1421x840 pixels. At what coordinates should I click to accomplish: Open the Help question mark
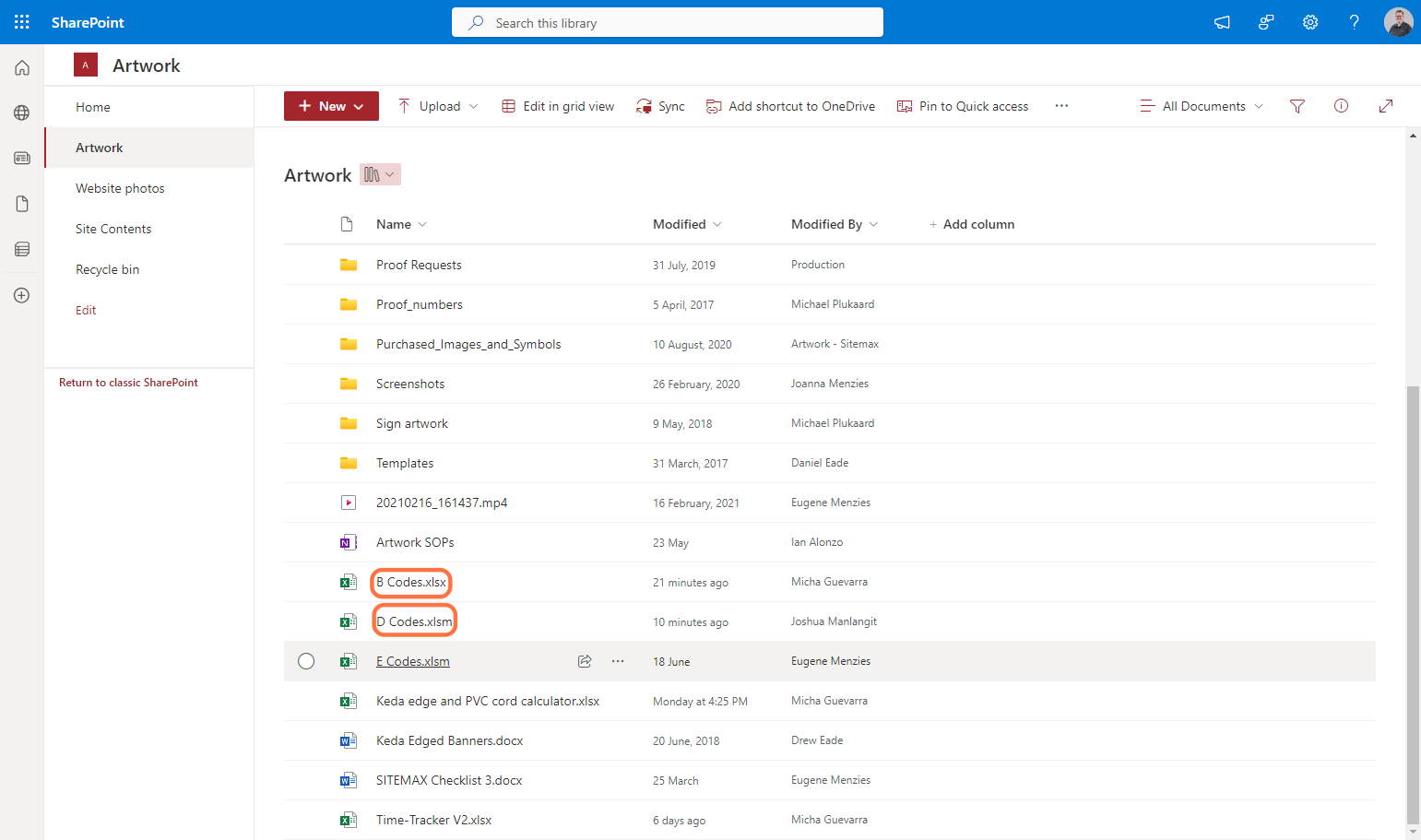(1354, 22)
